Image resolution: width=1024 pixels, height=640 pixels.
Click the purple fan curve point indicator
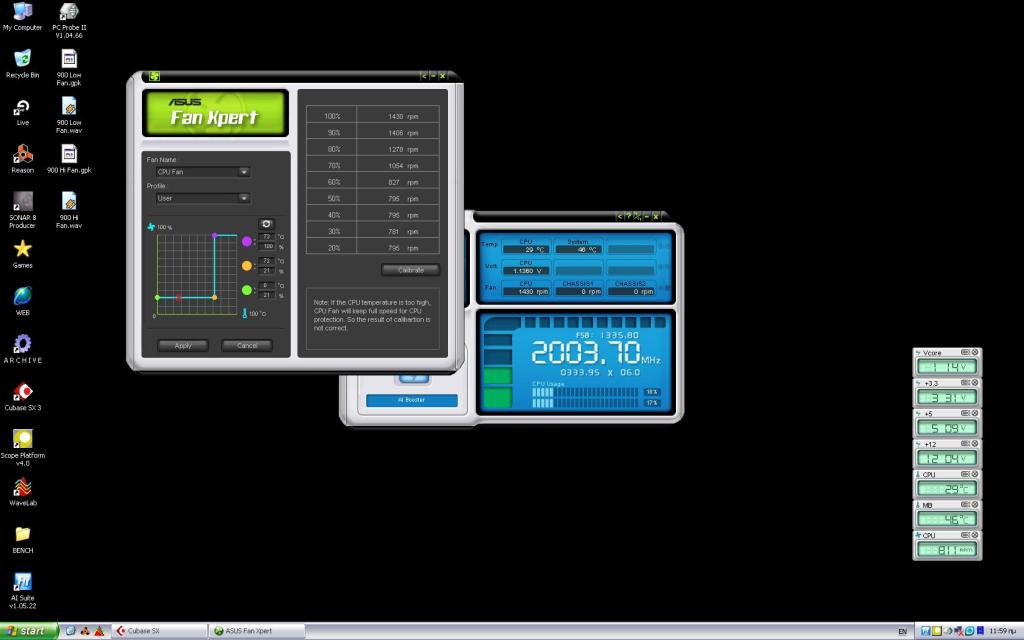click(247, 242)
